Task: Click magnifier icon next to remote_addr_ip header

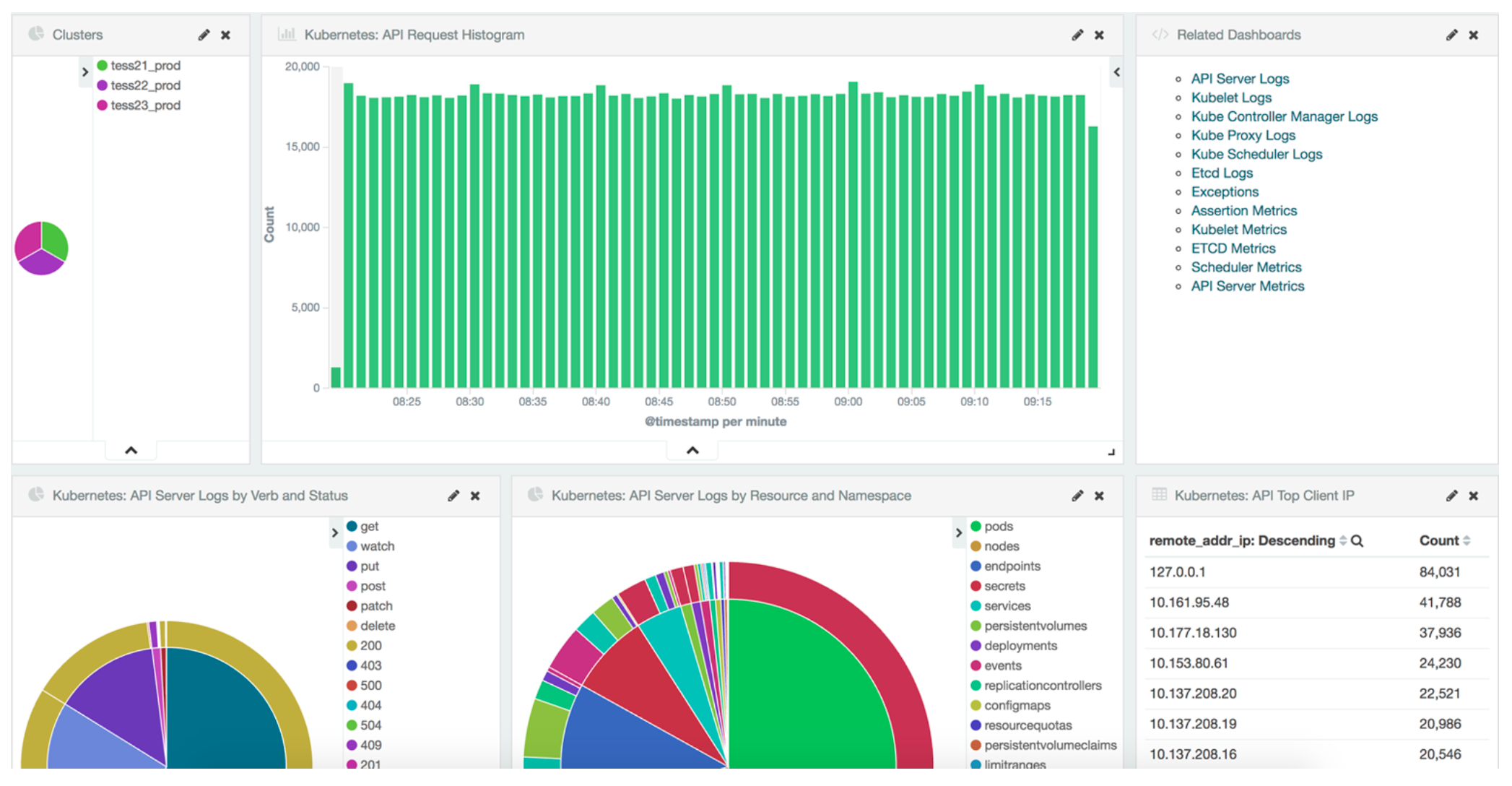Action: 1357,541
